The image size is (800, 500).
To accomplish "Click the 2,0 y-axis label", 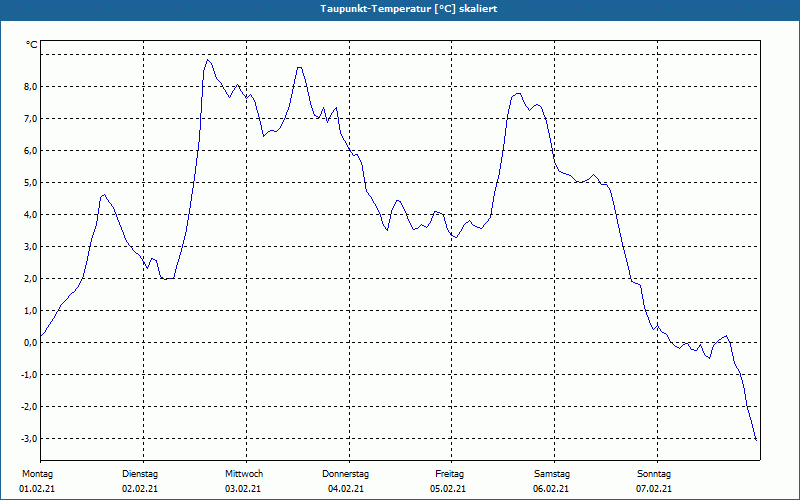I will point(31,279).
